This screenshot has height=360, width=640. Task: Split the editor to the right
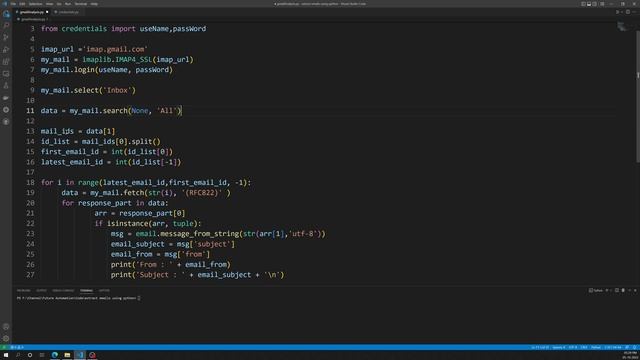pos(628,12)
